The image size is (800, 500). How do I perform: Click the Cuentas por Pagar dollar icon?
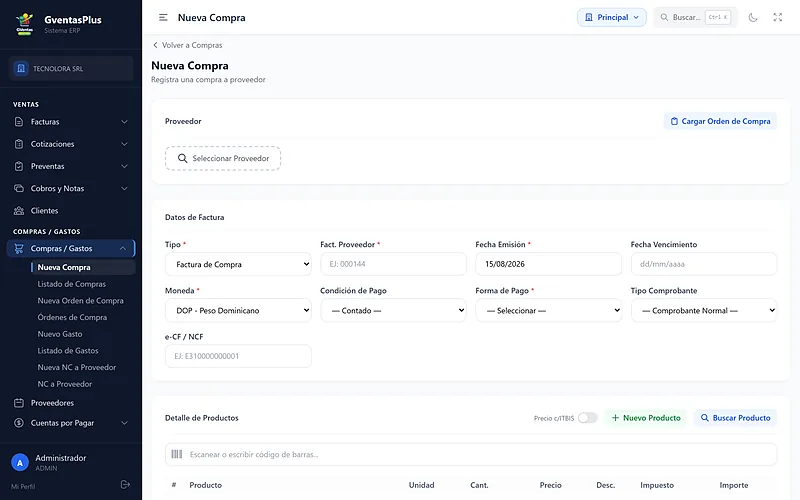point(19,423)
